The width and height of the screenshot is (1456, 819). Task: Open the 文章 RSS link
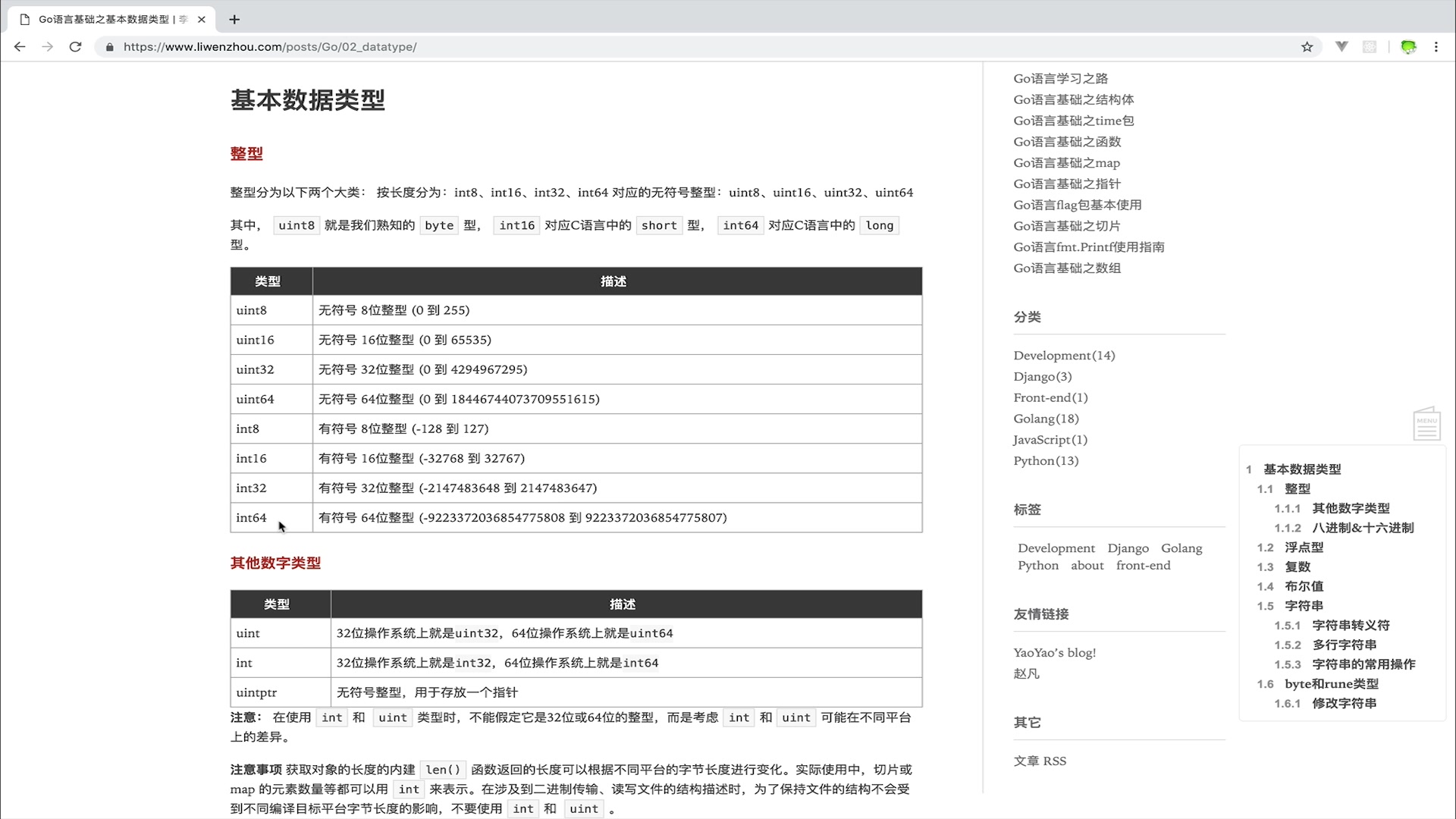point(1040,761)
